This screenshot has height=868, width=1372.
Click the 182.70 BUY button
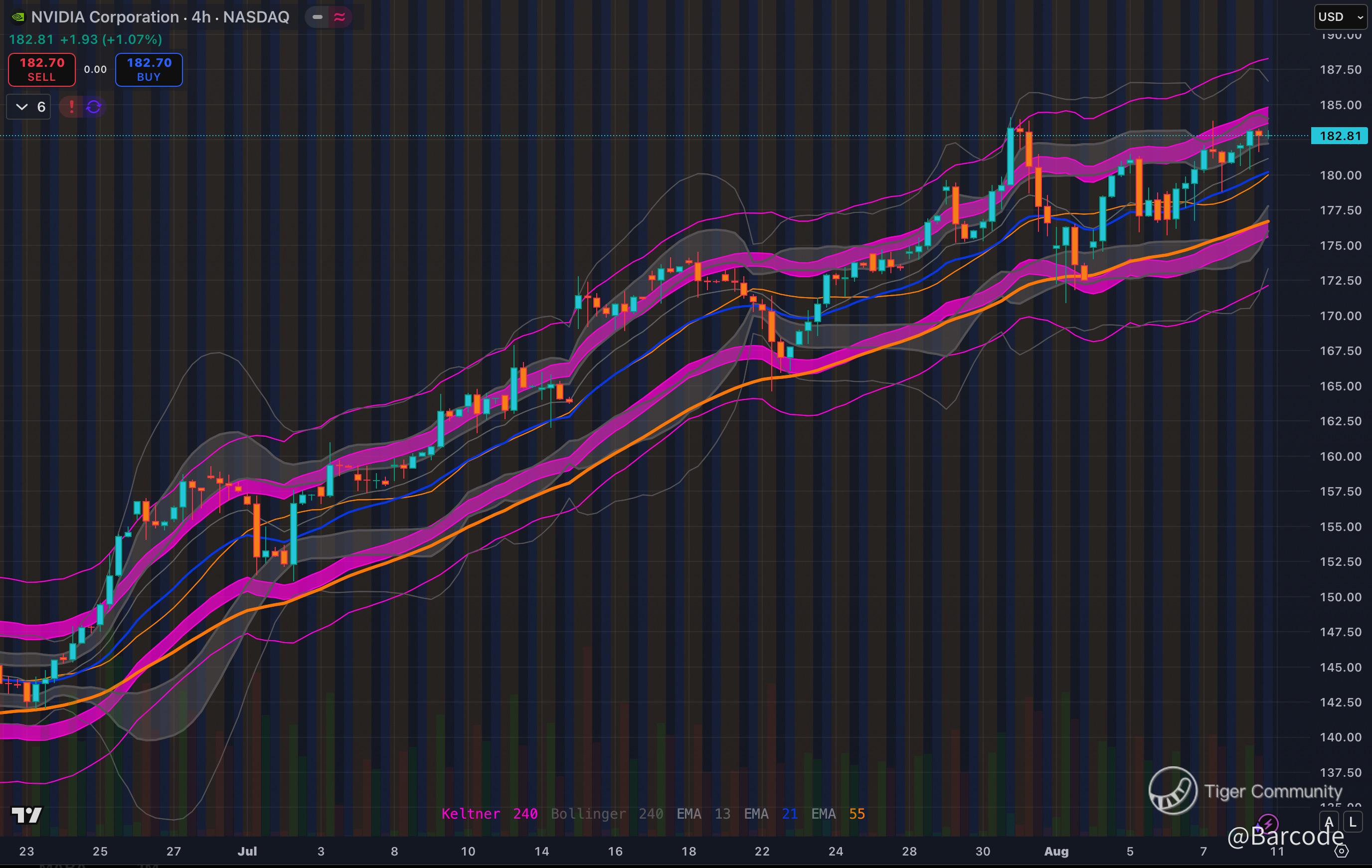(149, 69)
